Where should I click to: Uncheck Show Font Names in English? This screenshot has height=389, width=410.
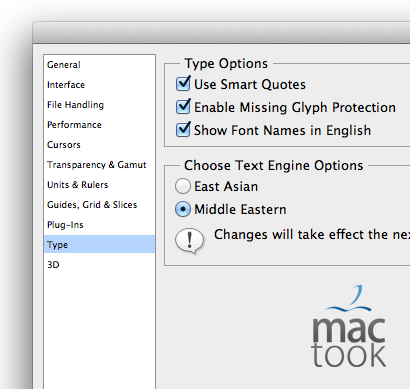click(183, 129)
